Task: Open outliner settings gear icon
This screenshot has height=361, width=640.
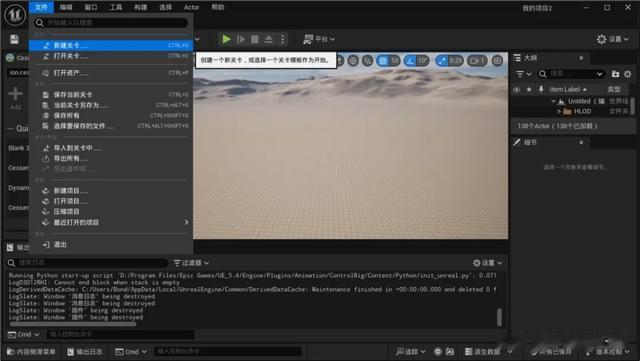Action: tap(628, 74)
